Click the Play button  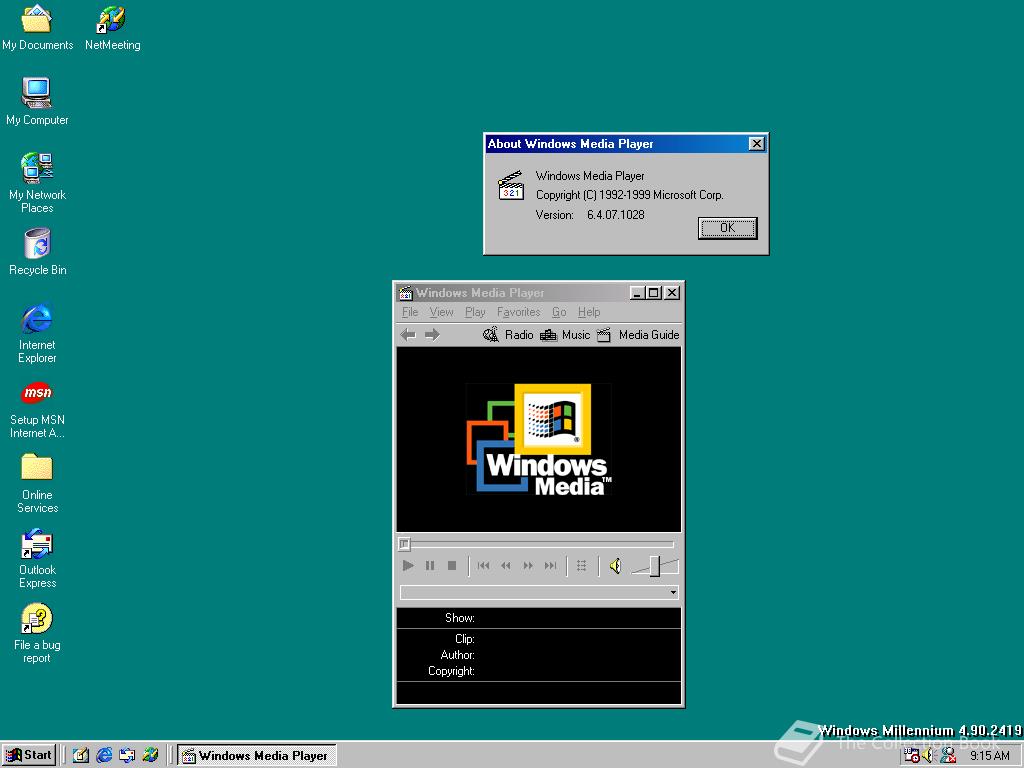408,566
